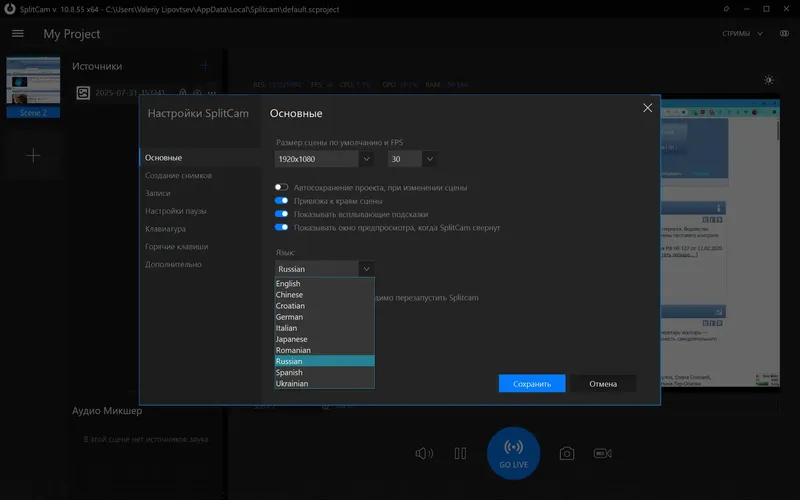Pause the stream with the pause icon
The width and height of the screenshot is (800, 500).
(460, 453)
